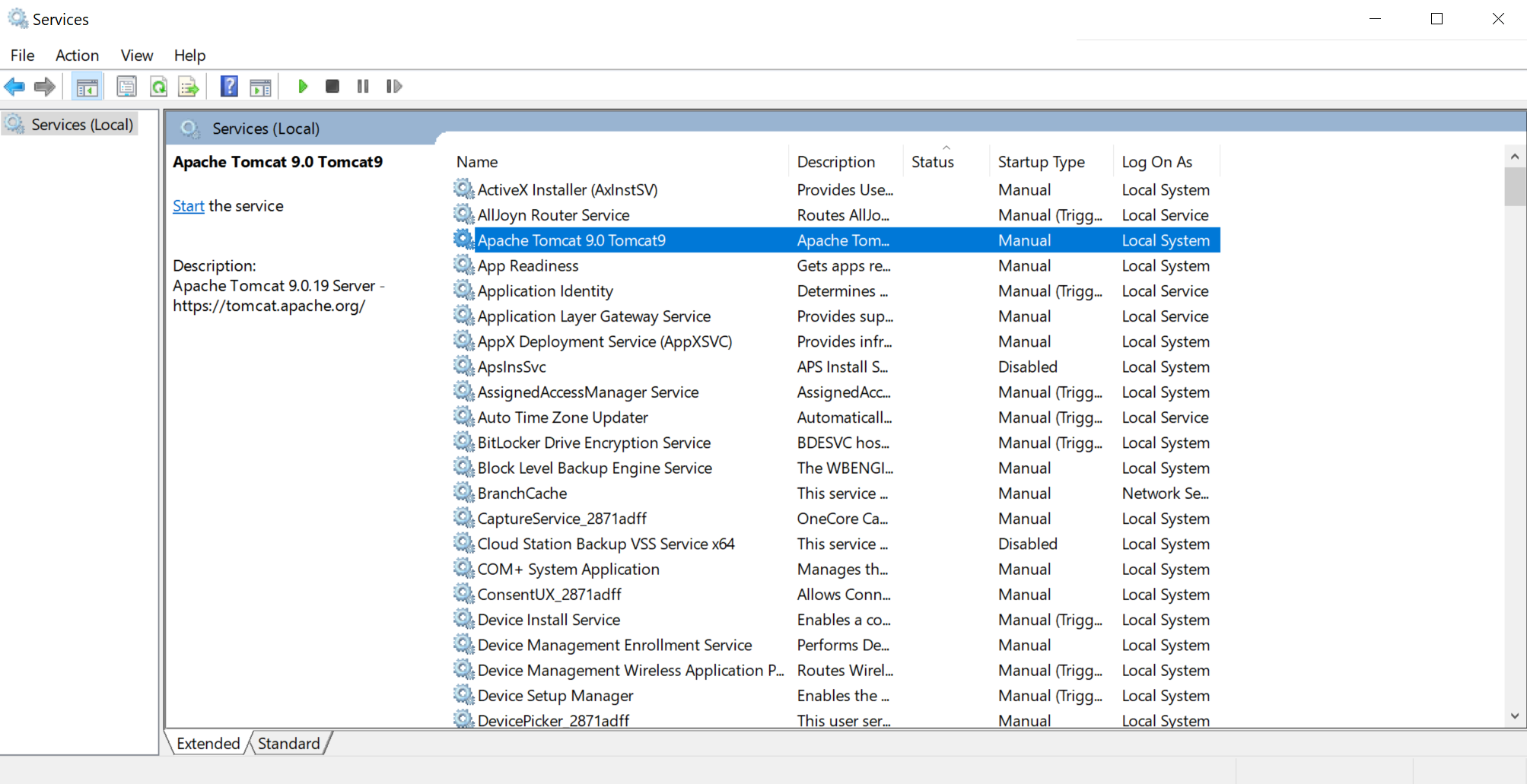Viewport: 1527px width, 784px height.
Task: Click the "Automaticall..." description cell
Action: pyautogui.click(x=845, y=417)
